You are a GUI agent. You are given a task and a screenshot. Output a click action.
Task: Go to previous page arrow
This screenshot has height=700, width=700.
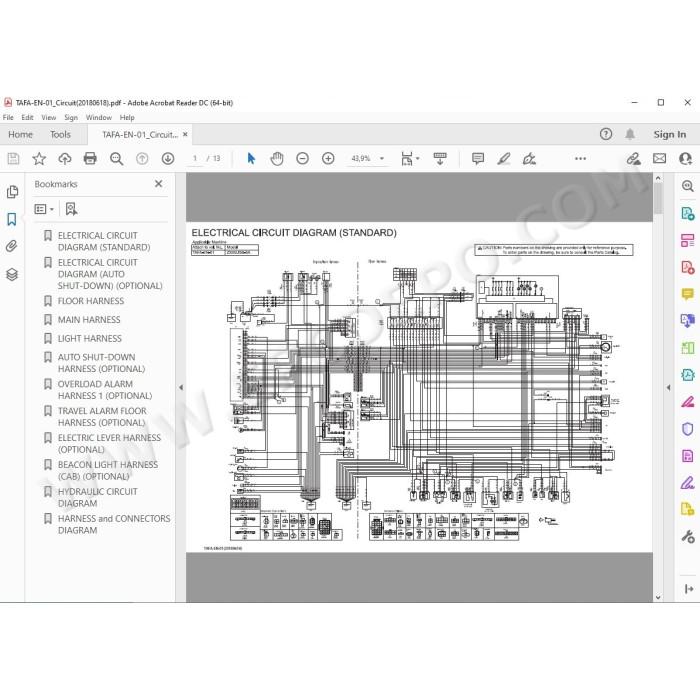coord(142,158)
